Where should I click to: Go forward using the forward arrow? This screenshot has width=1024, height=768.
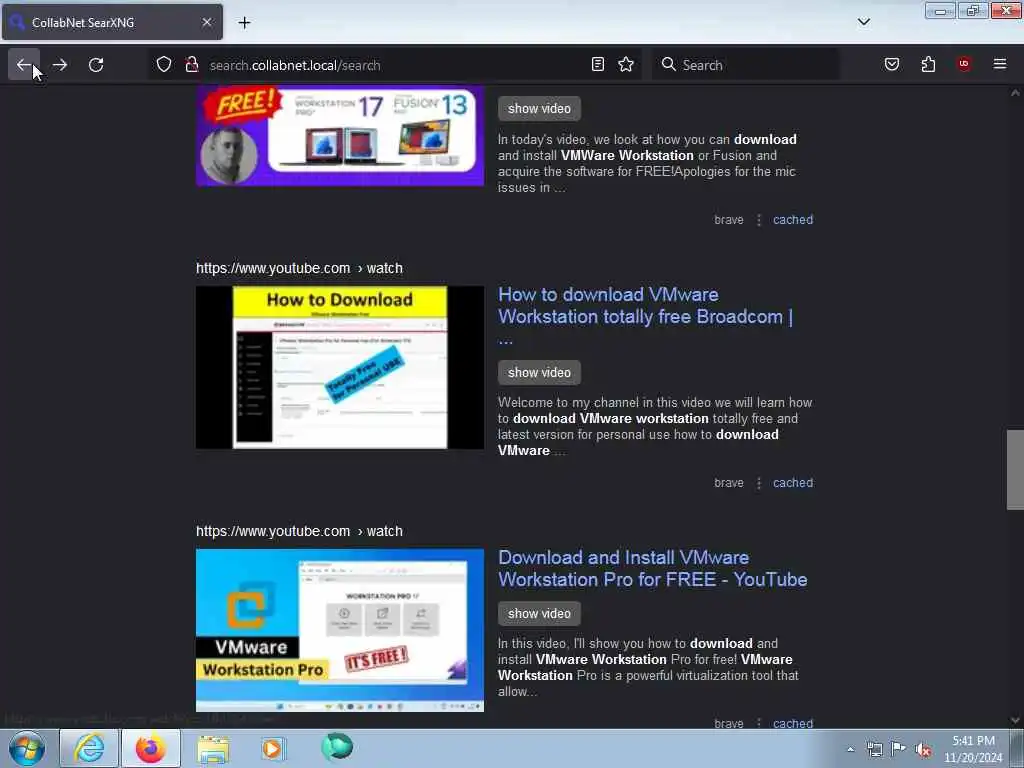[x=60, y=65]
